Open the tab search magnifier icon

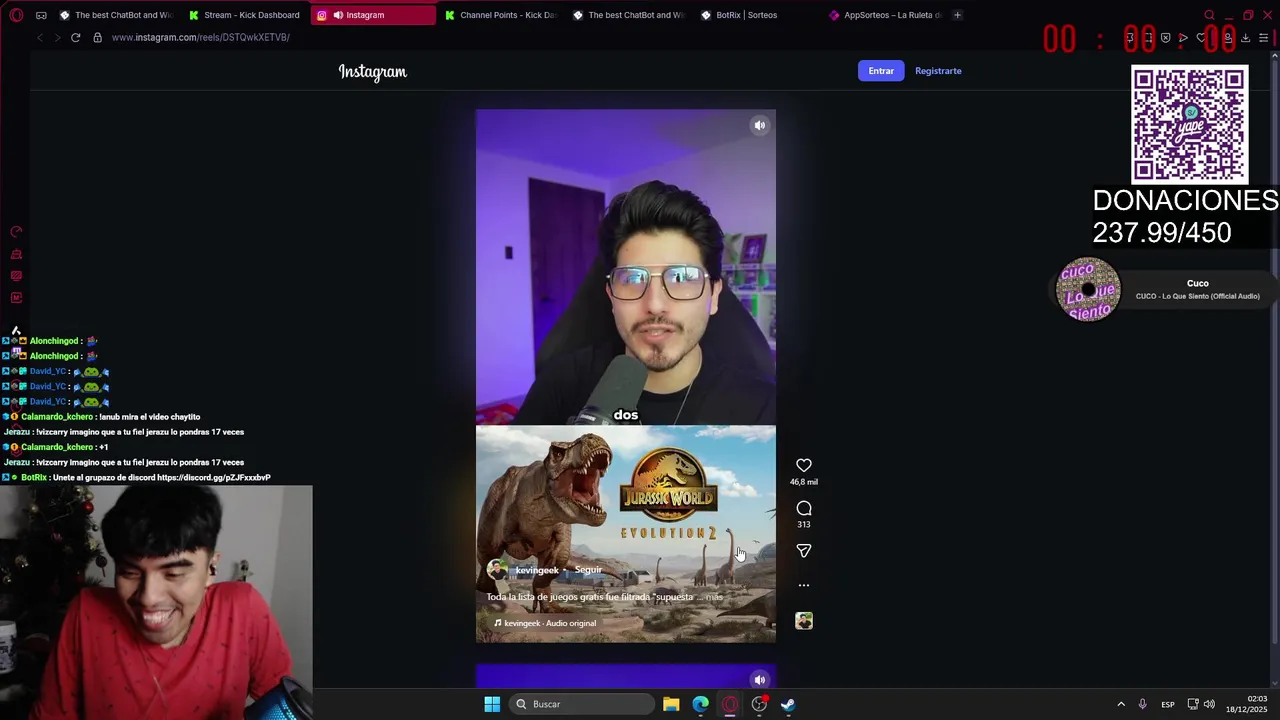click(1209, 15)
